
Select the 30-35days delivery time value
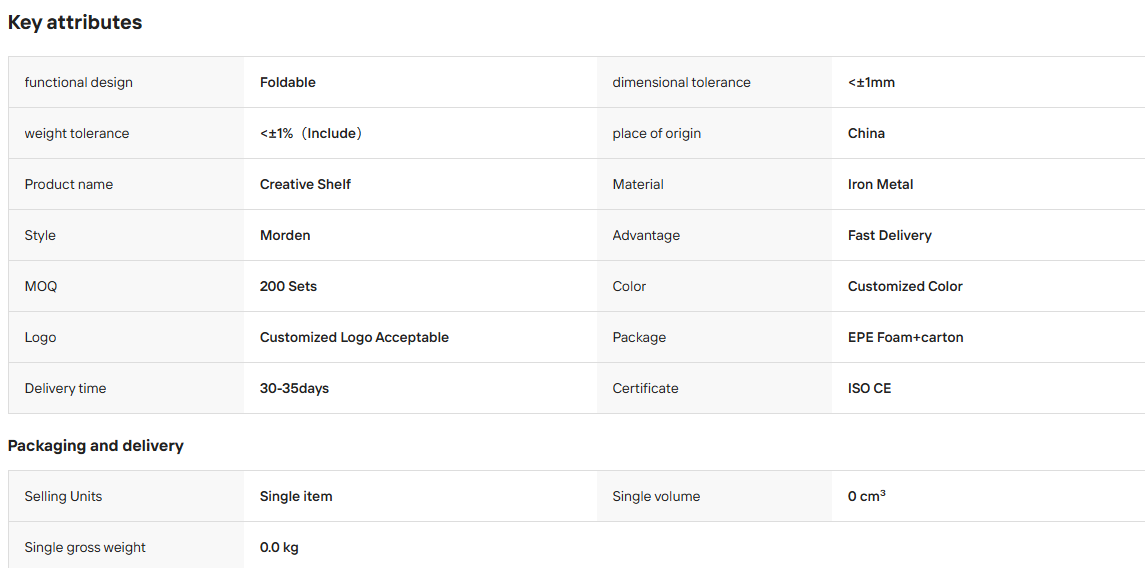294,389
